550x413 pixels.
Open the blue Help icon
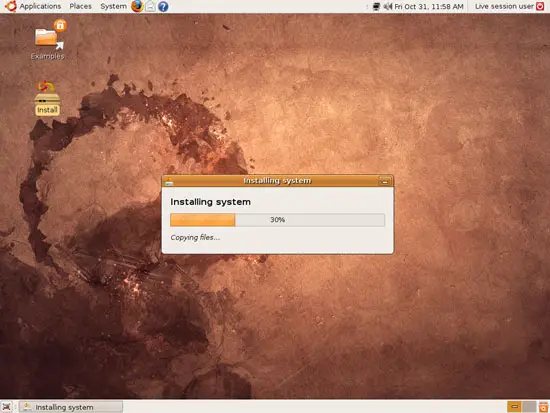163,6
